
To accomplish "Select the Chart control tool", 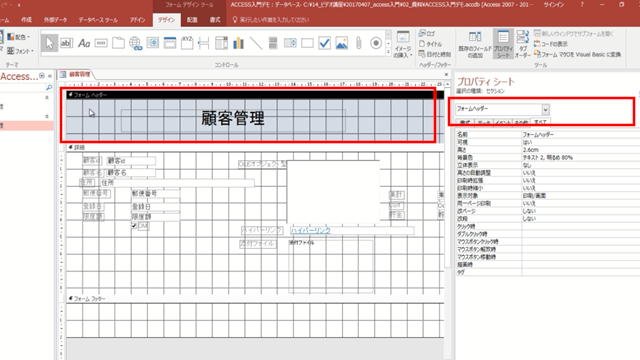I will pyautogui.click(x=238, y=43).
